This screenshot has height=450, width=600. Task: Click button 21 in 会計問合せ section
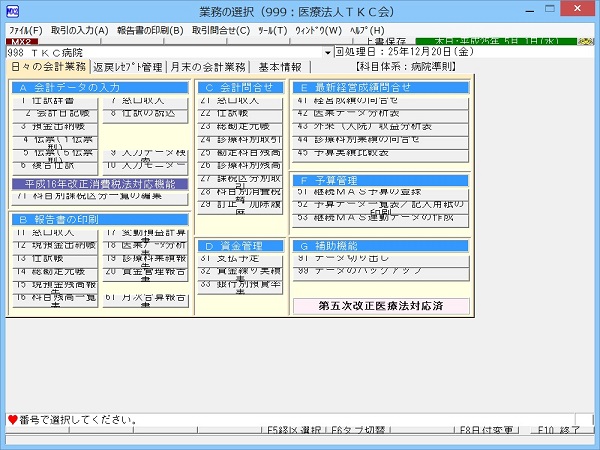(x=240, y=104)
